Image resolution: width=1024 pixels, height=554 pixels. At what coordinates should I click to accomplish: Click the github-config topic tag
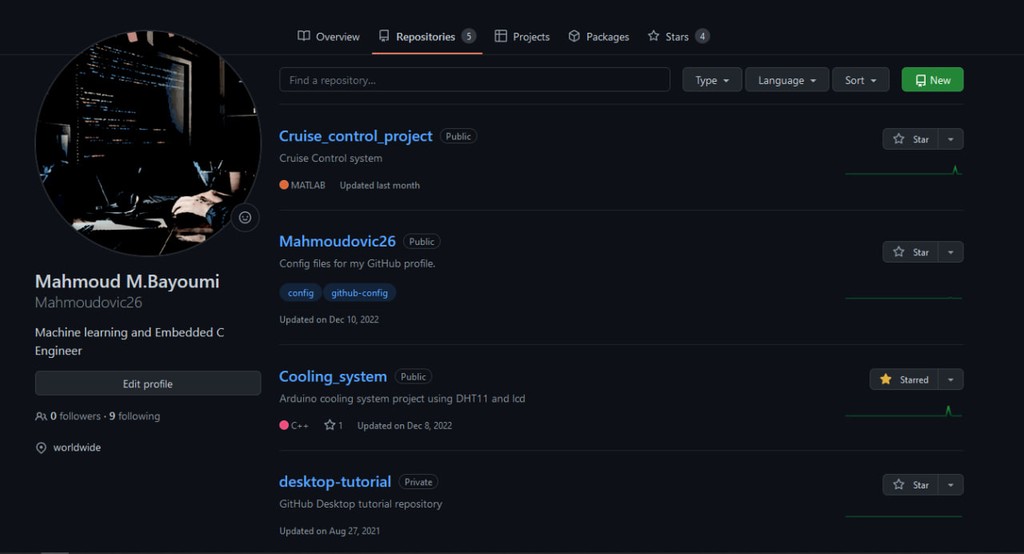coord(359,293)
